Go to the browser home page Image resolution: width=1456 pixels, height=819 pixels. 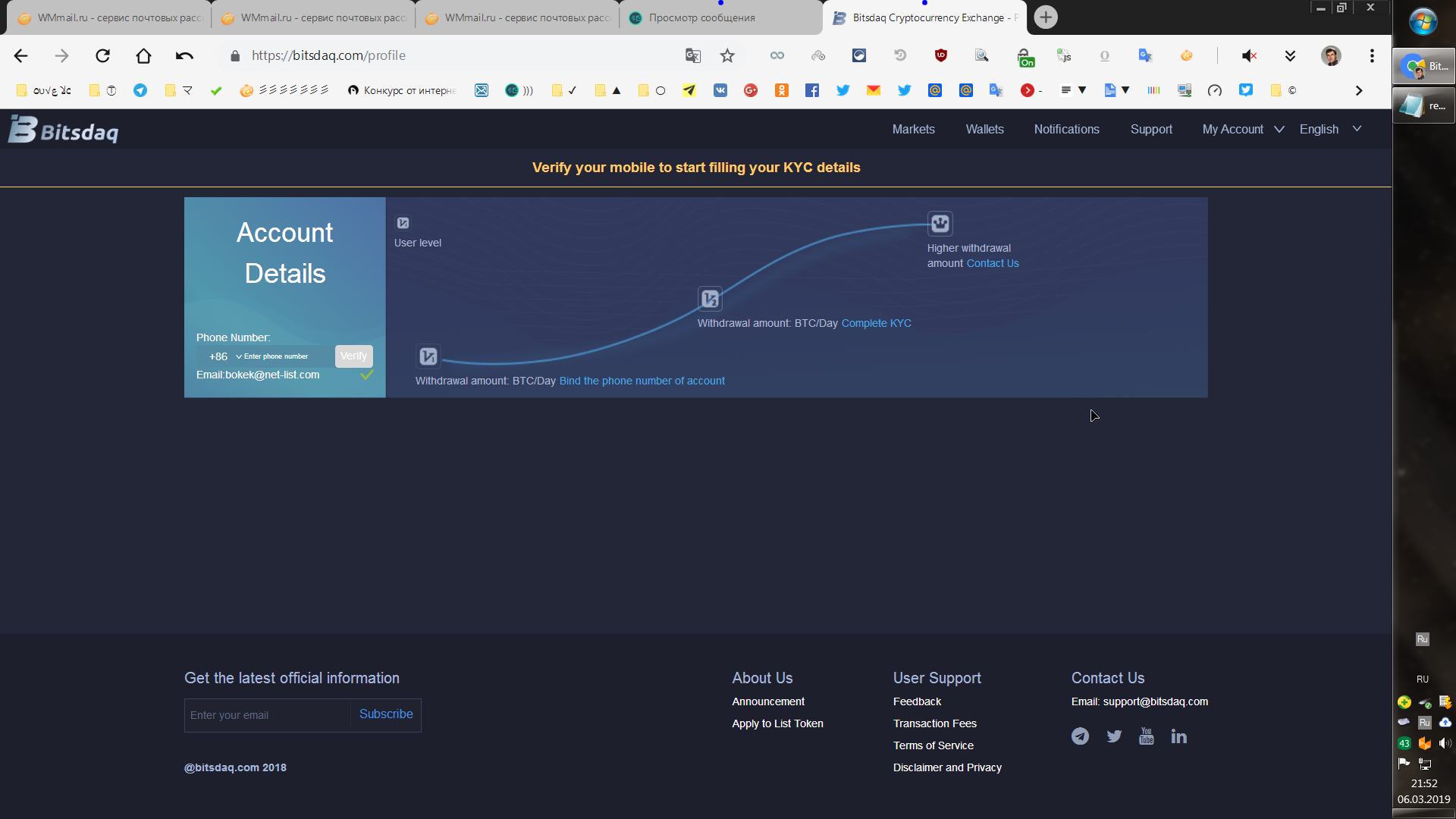pyautogui.click(x=143, y=55)
